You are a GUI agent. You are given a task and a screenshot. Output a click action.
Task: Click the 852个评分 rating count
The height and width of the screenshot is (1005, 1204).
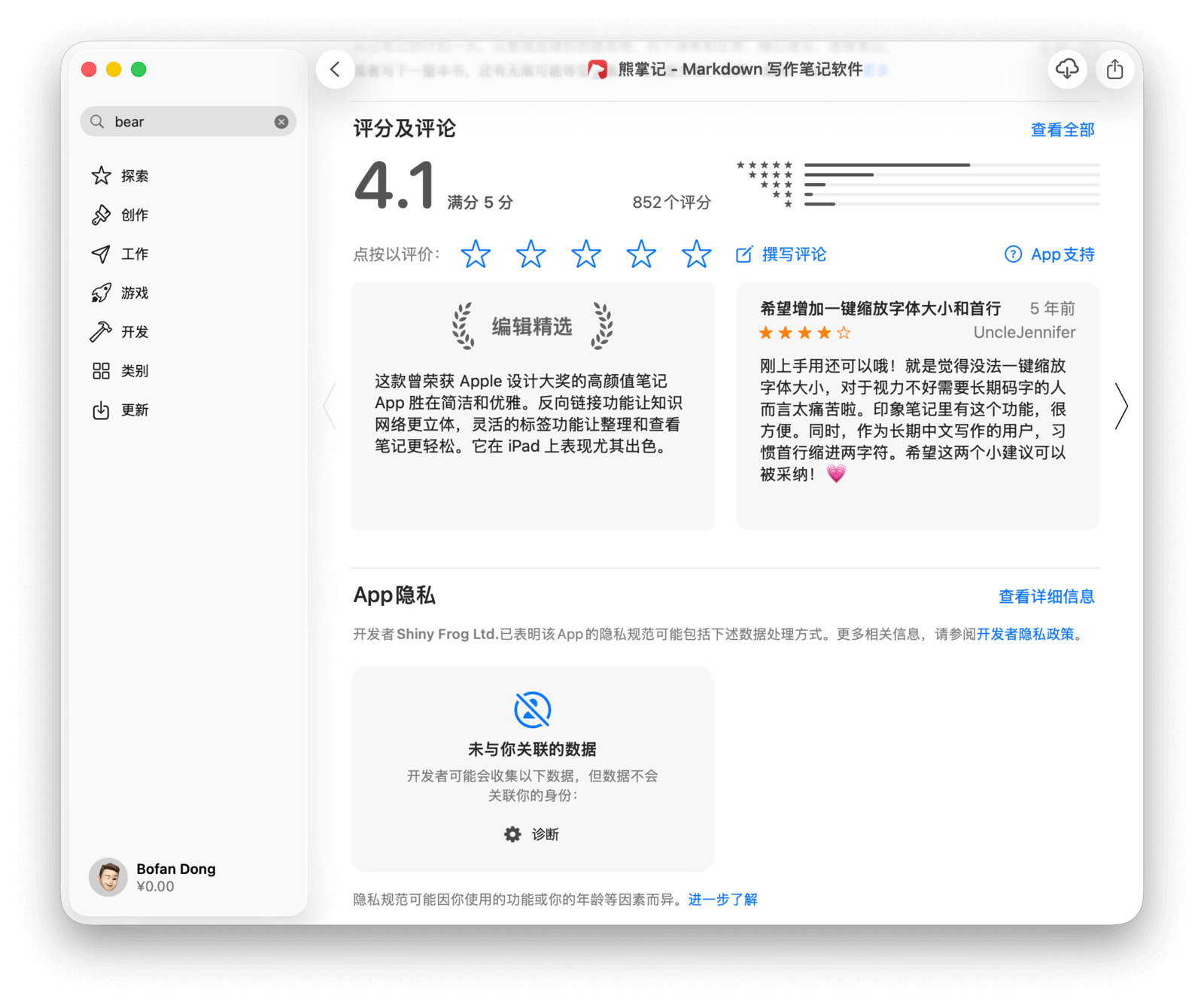click(x=671, y=203)
